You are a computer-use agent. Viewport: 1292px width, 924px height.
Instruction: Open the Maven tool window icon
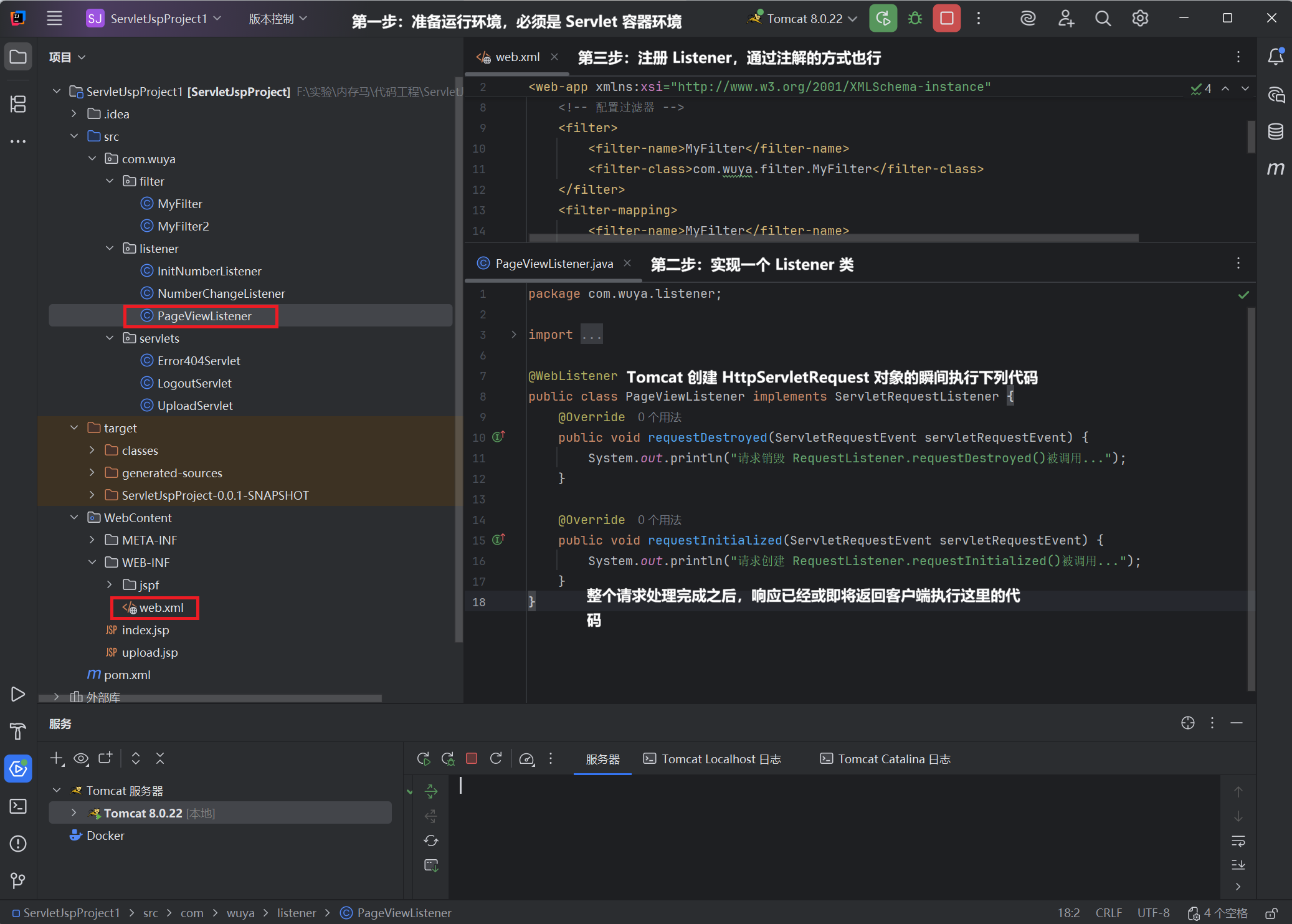(x=1275, y=169)
